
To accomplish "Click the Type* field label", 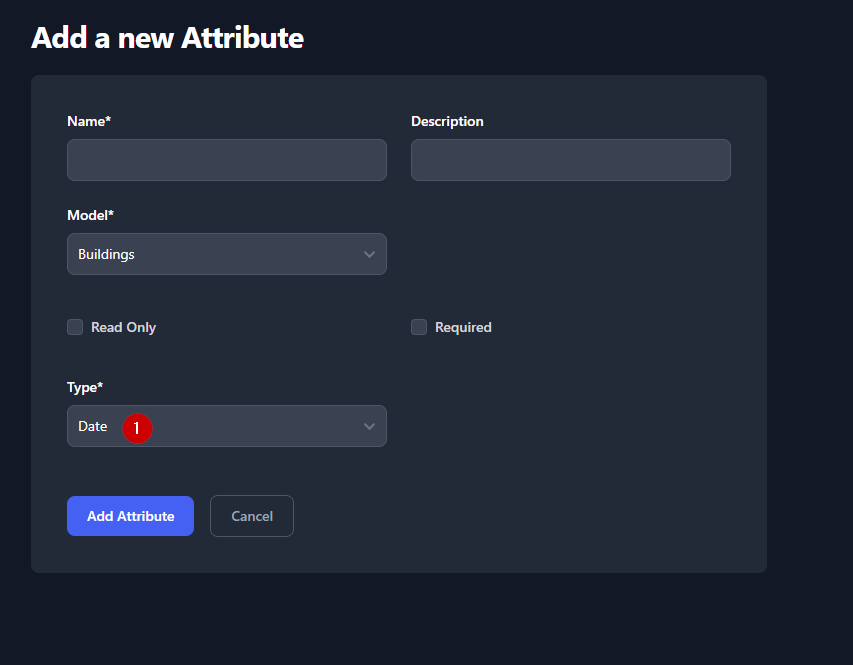I will (85, 387).
